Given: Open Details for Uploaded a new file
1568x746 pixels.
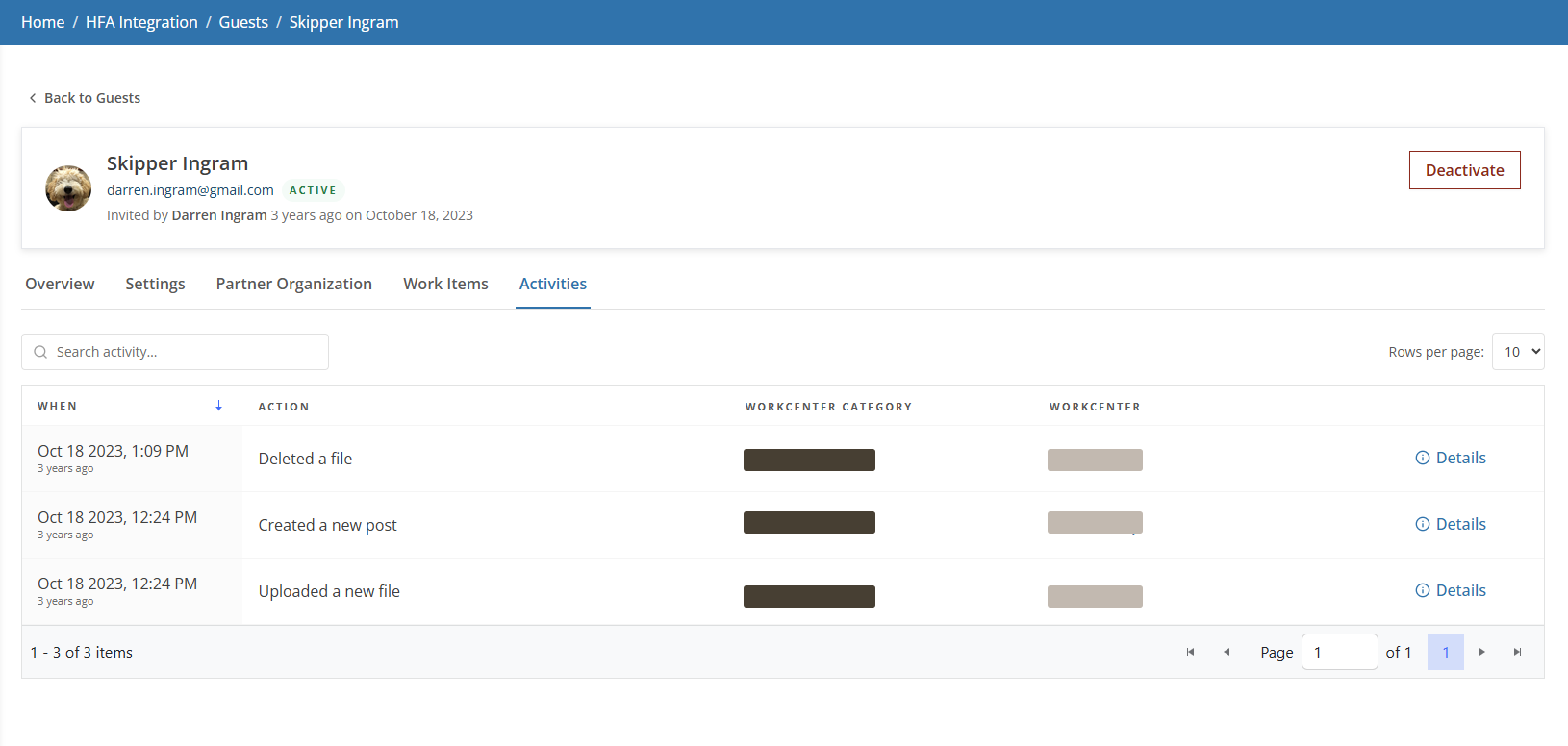Looking at the screenshot, I should tap(1451, 590).
